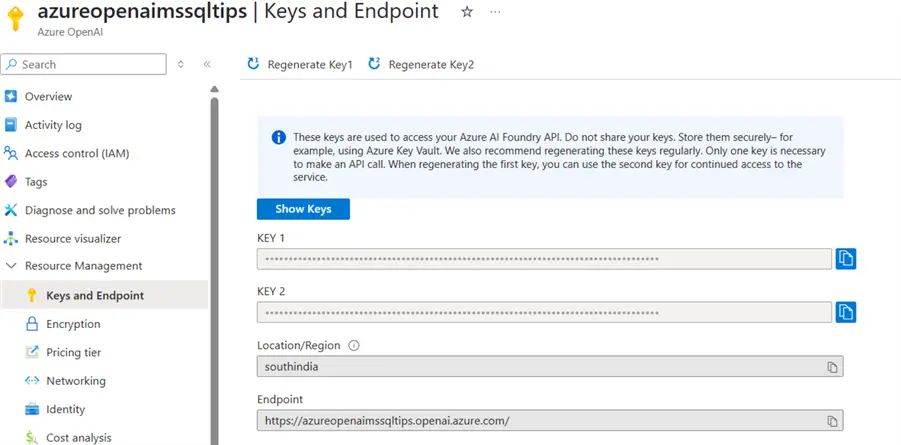Click the gold key resource icon
This screenshot has height=445, width=901.
pos(16,20)
